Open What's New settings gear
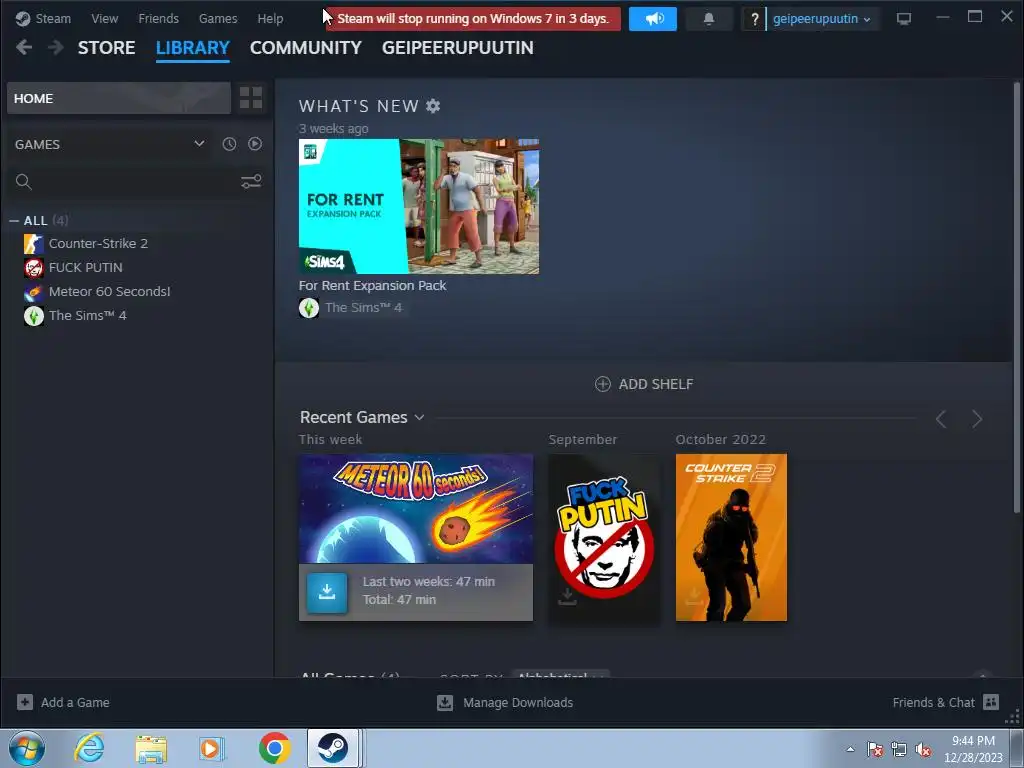 click(x=433, y=106)
